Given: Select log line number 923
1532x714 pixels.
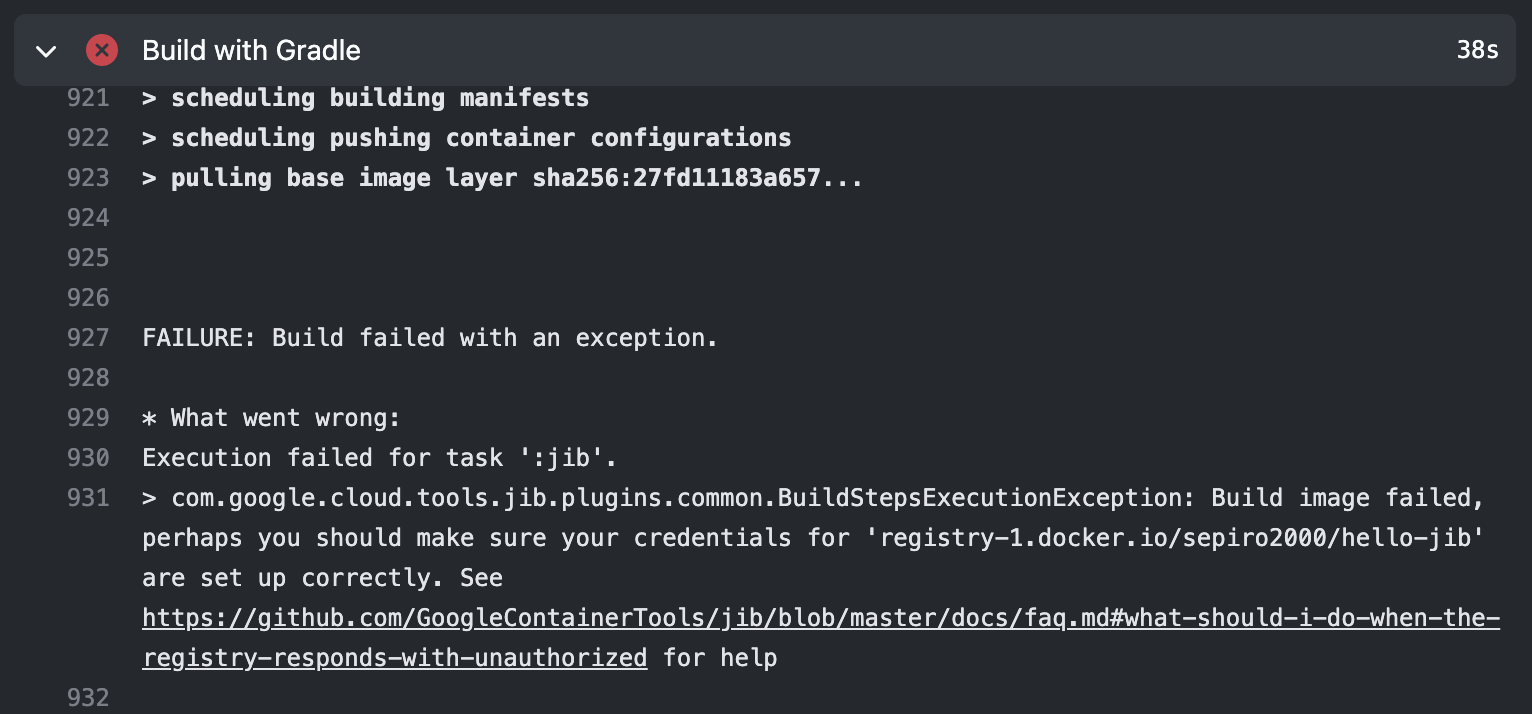Looking at the screenshot, I should [x=88, y=178].
